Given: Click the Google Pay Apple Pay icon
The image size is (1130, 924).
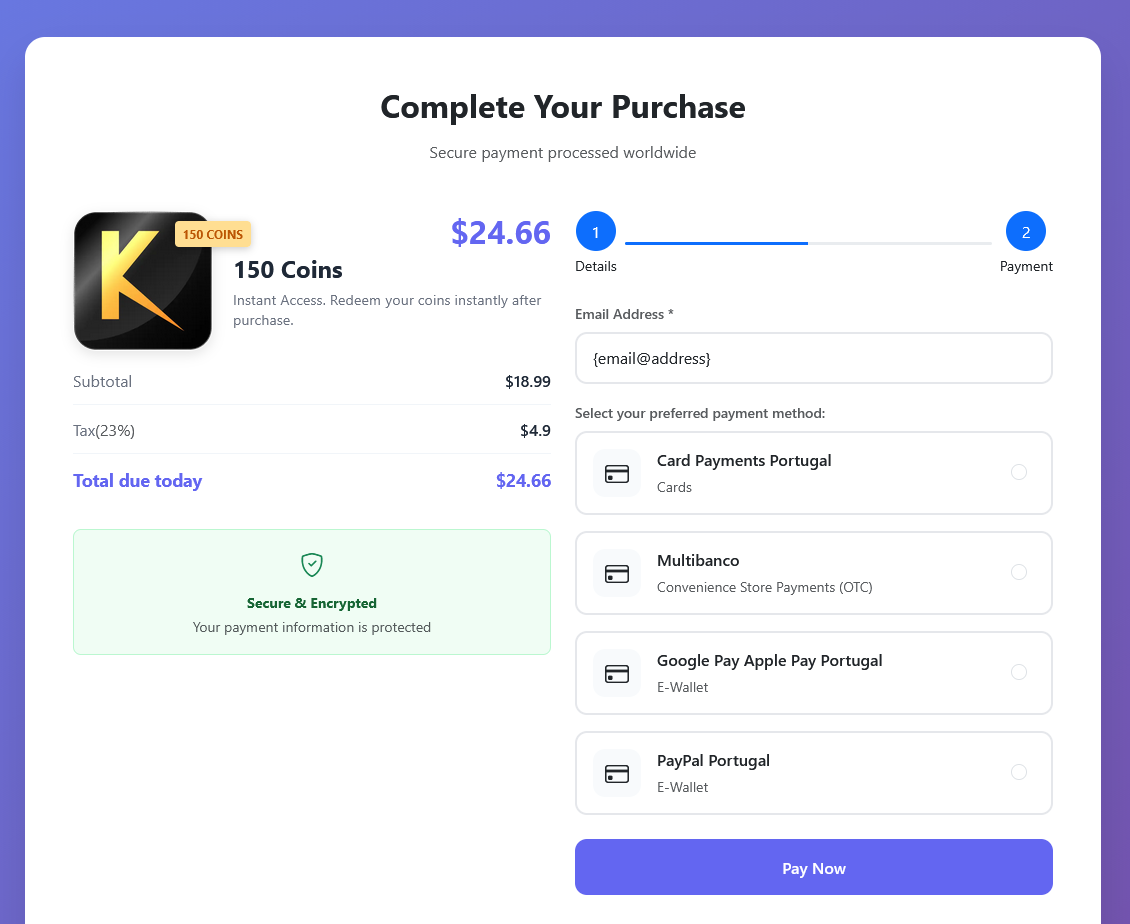Looking at the screenshot, I should coord(617,673).
